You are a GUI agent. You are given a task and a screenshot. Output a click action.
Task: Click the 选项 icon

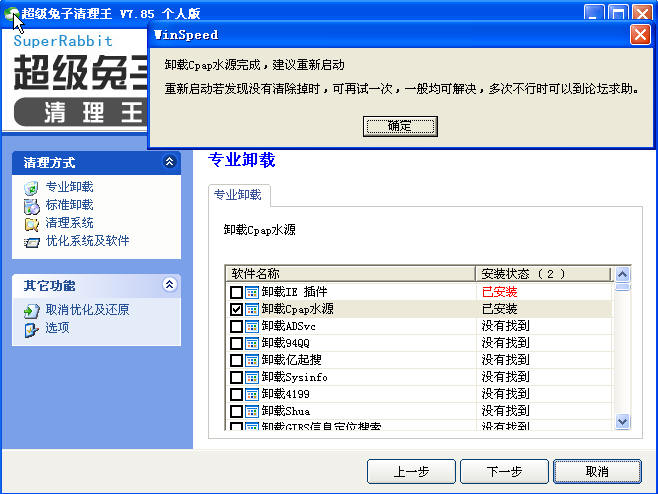pos(31,329)
